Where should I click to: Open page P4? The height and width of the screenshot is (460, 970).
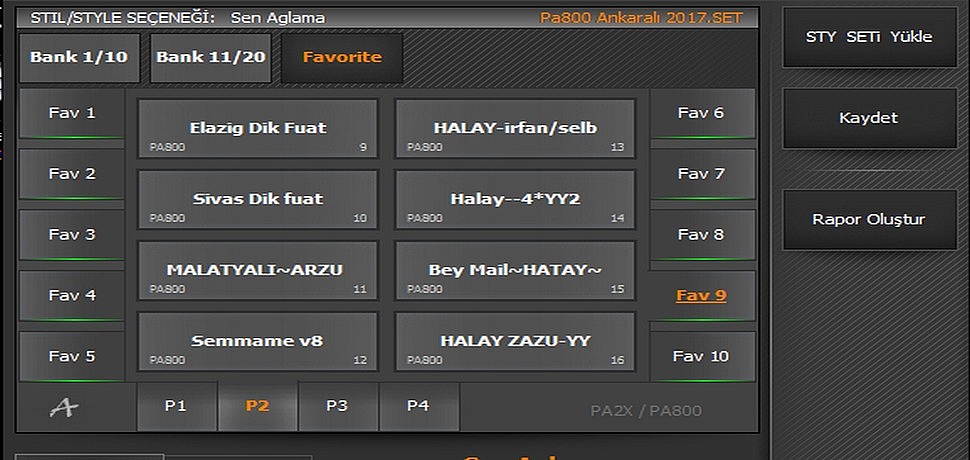pos(419,406)
